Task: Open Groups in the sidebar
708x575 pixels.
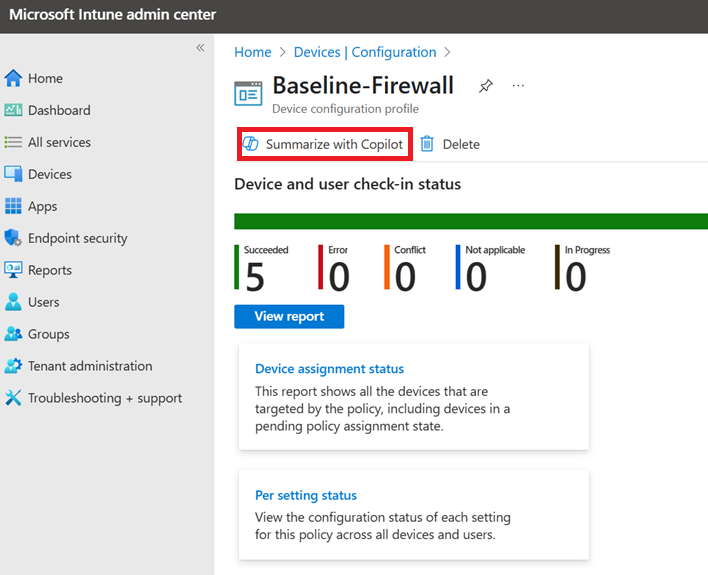Action: [49, 334]
